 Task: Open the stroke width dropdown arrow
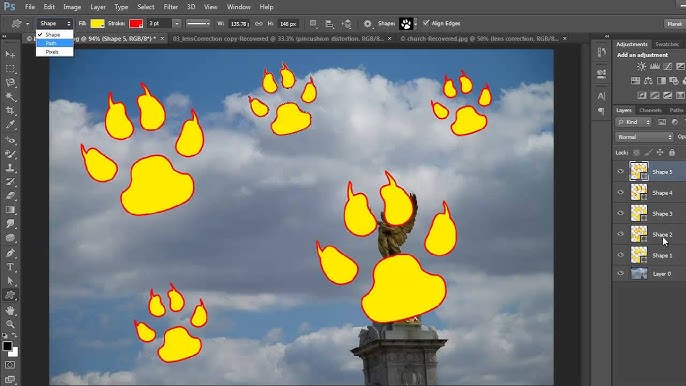pyautogui.click(x=177, y=24)
